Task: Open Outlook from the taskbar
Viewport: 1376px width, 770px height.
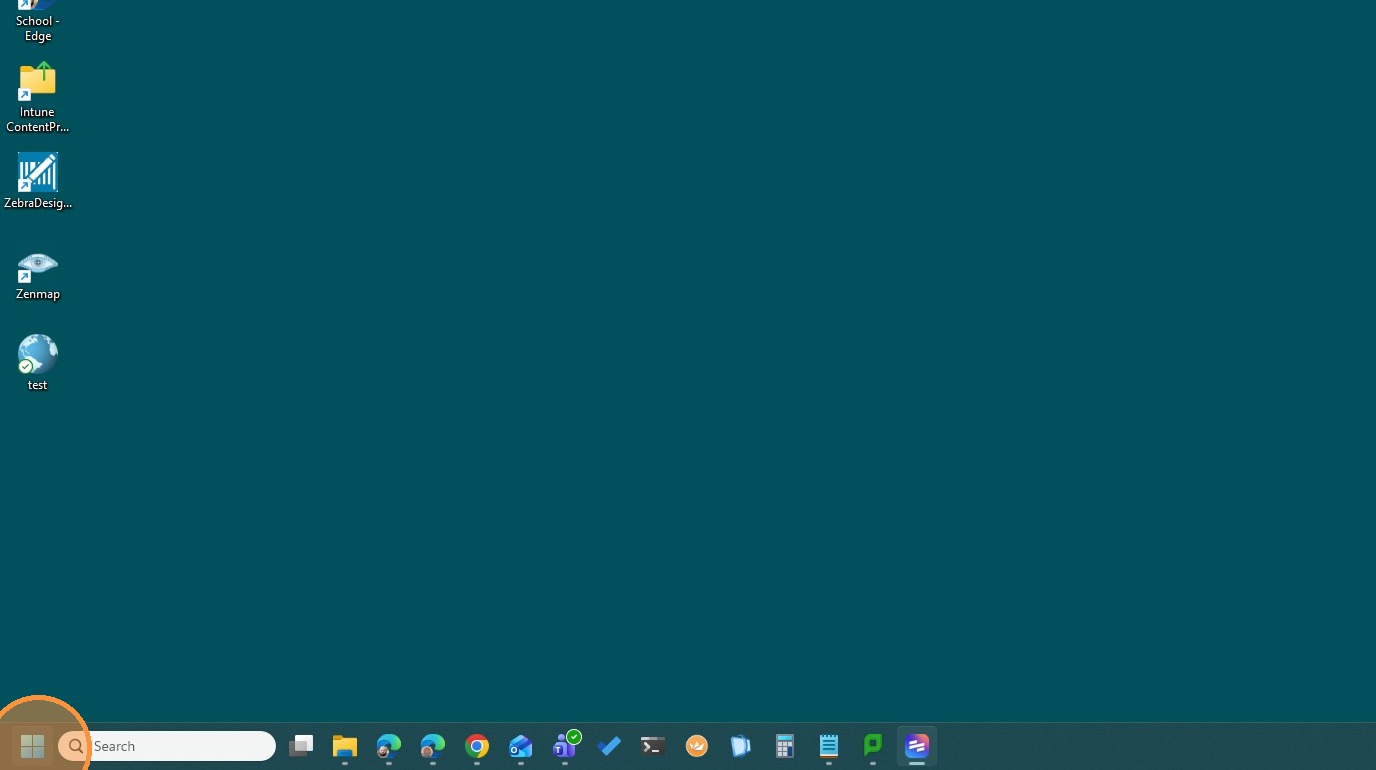Action: coord(521,746)
